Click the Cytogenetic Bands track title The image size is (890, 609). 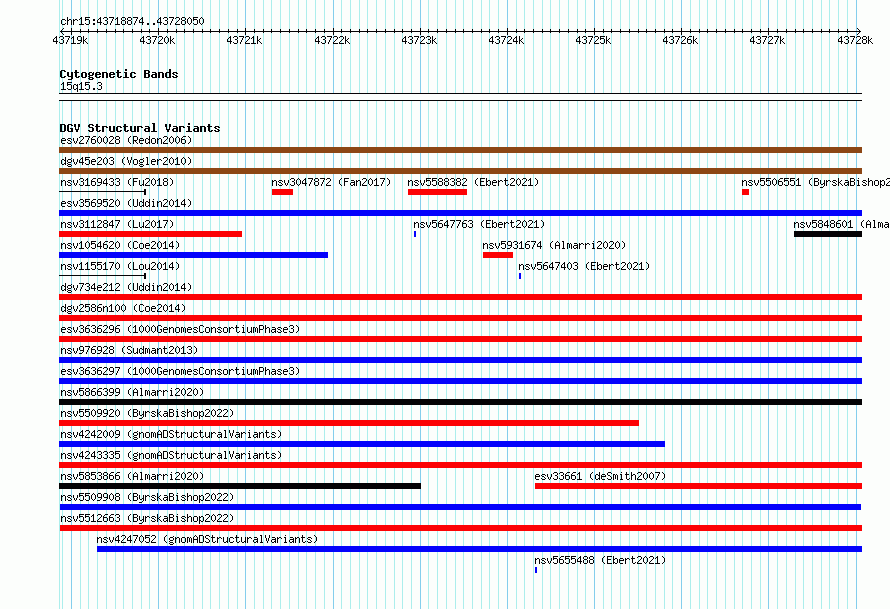point(119,74)
